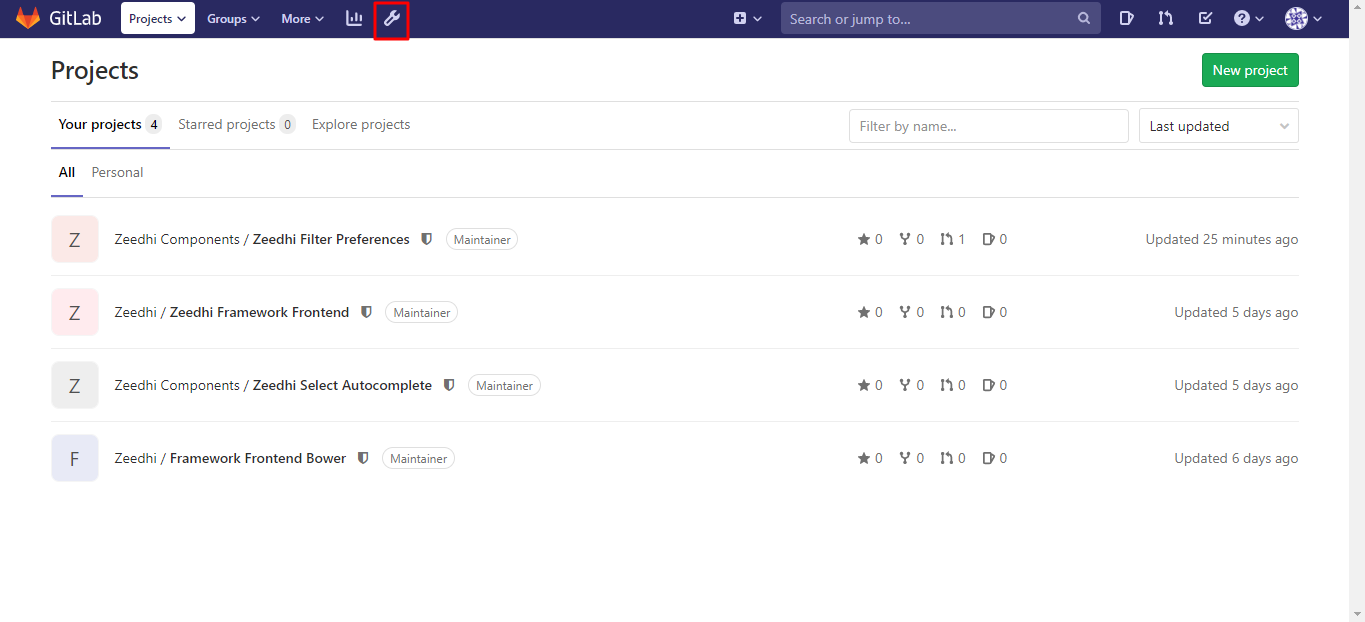The image size is (1365, 622).
Task: Open merge requests count on Framework Frontend Bower
Action: 953,458
